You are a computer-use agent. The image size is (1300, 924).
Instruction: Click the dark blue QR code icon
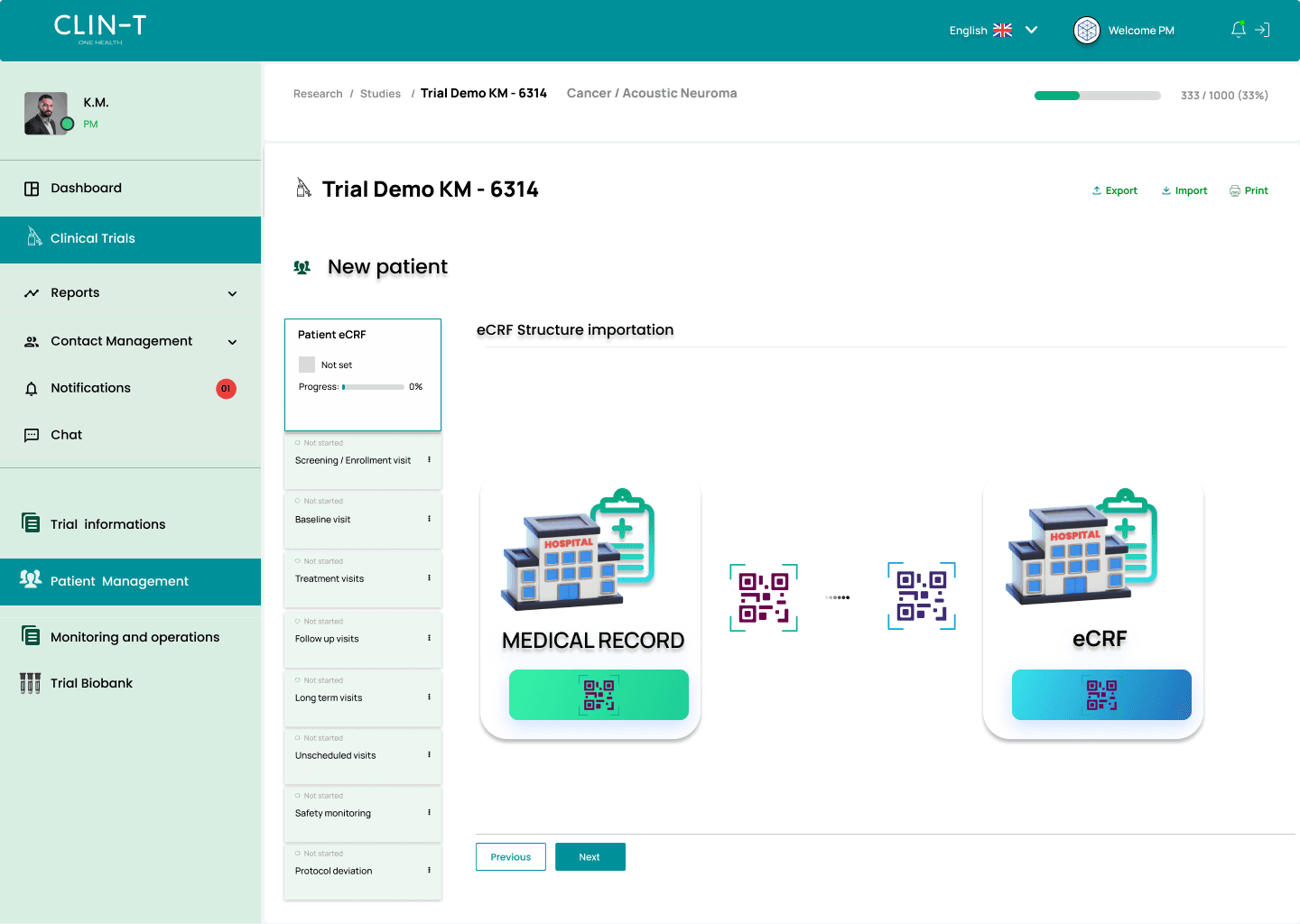tap(922, 596)
